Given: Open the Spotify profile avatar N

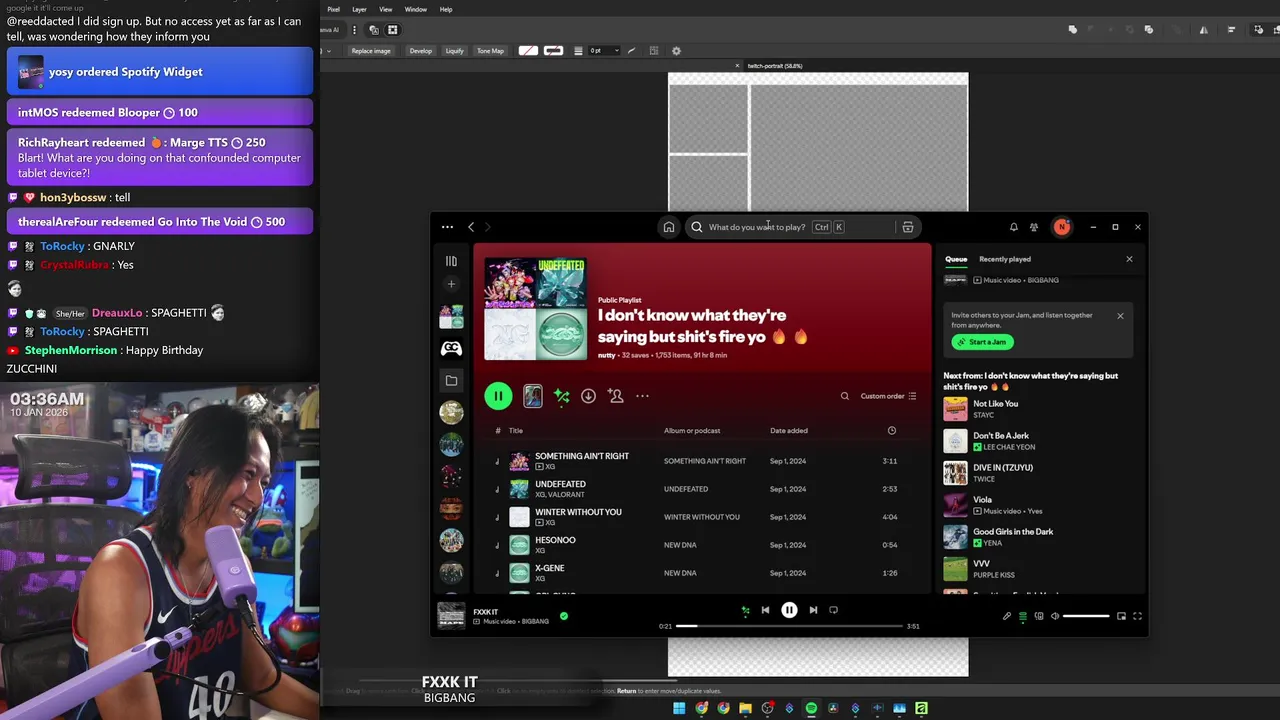Looking at the screenshot, I should coord(1062,227).
